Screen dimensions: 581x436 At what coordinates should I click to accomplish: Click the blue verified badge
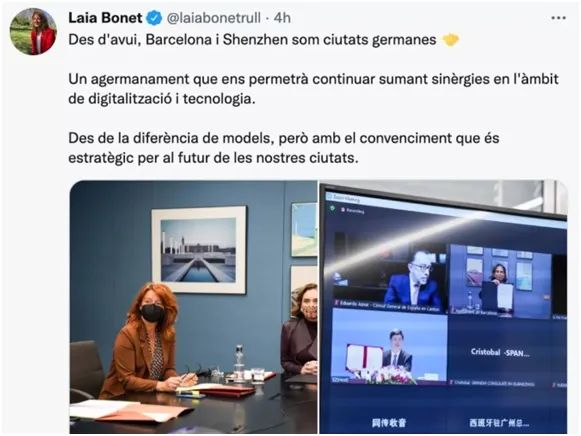click(x=154, y=18)
